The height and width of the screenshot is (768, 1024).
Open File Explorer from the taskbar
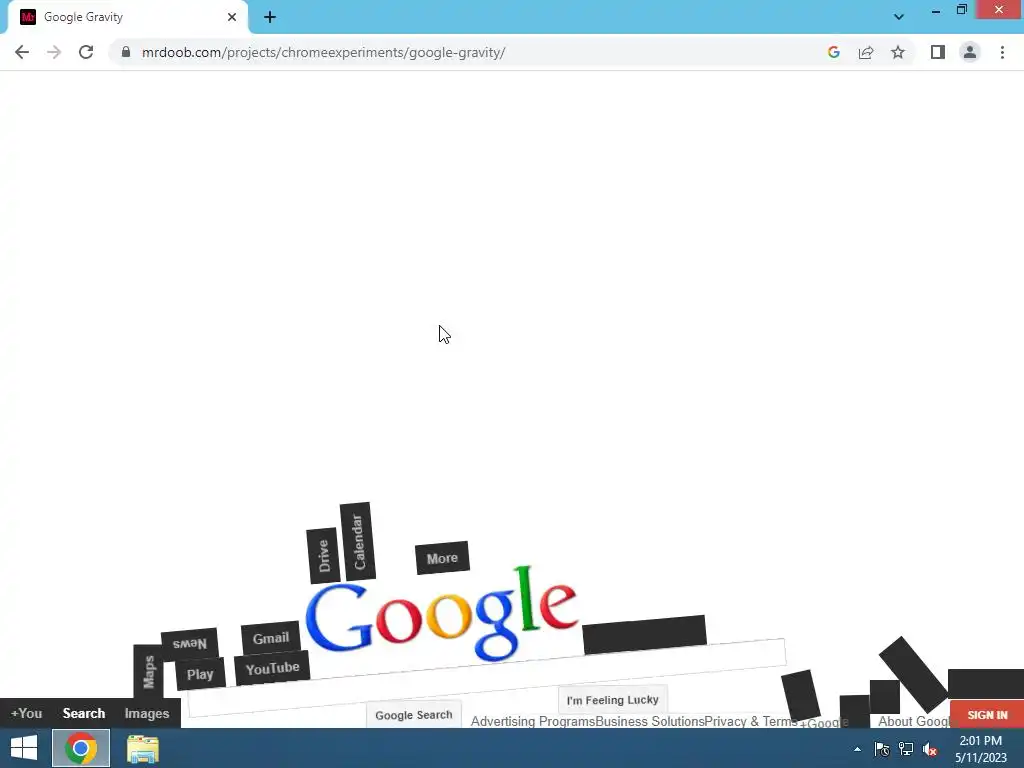click(x=142, y=748)
